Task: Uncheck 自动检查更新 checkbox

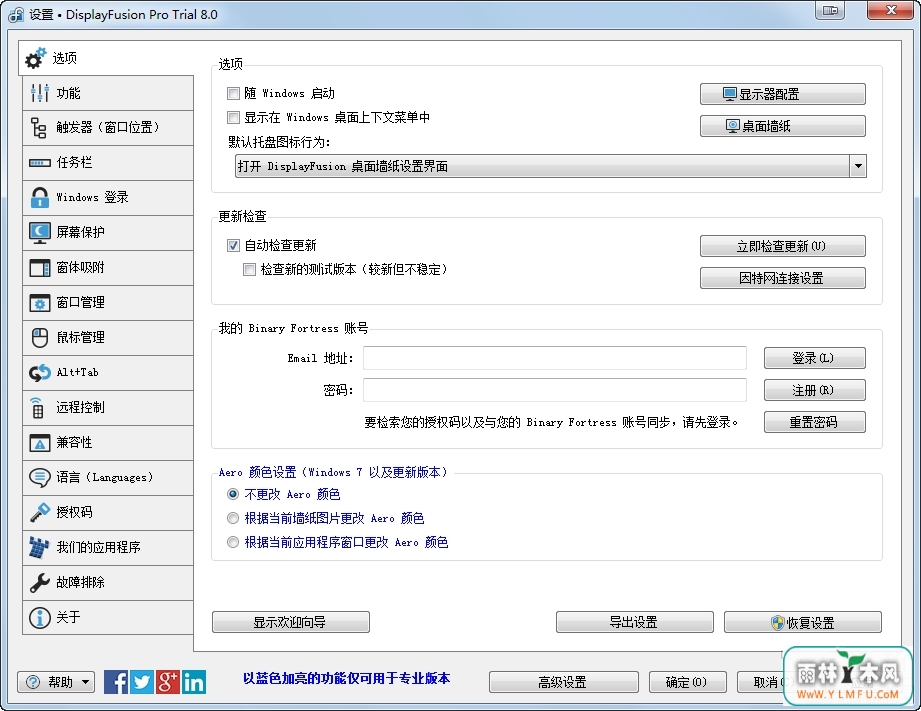Action: [x=233, y=245]
